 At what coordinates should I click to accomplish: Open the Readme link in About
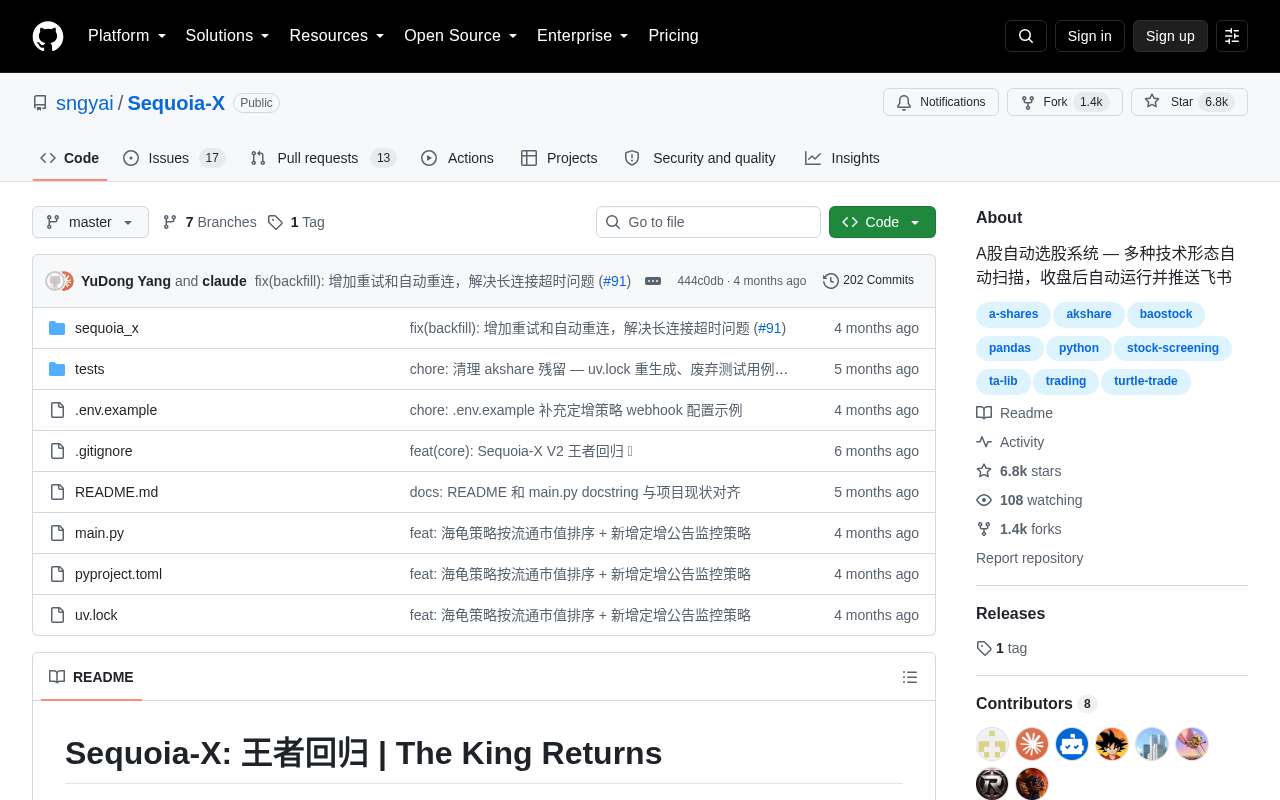pyautogui.click(x=1014, y=413)
